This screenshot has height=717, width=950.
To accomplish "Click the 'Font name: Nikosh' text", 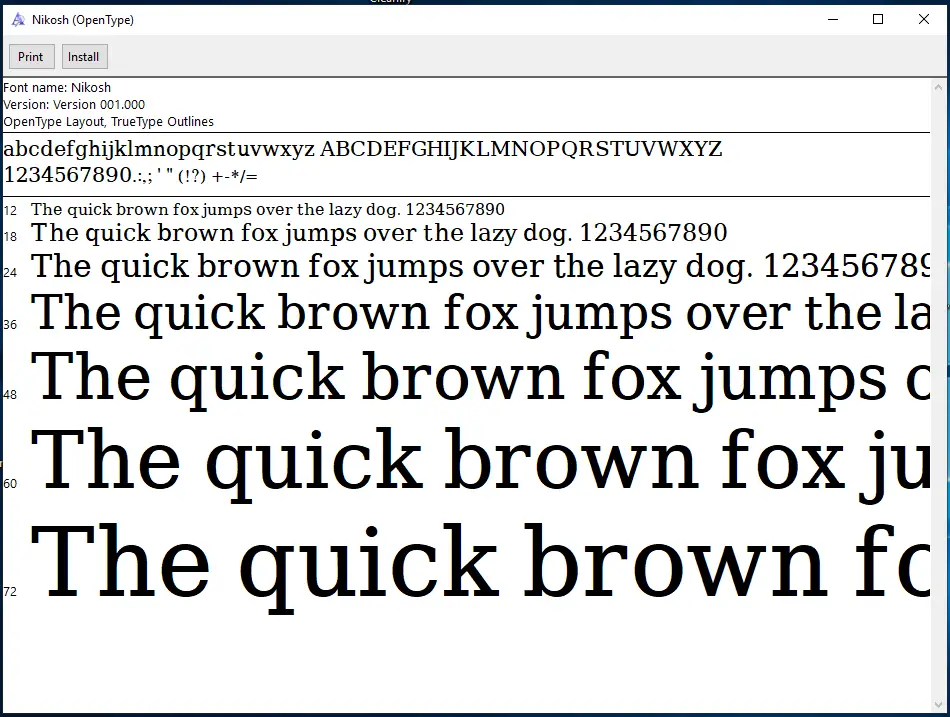I will 57,87.
